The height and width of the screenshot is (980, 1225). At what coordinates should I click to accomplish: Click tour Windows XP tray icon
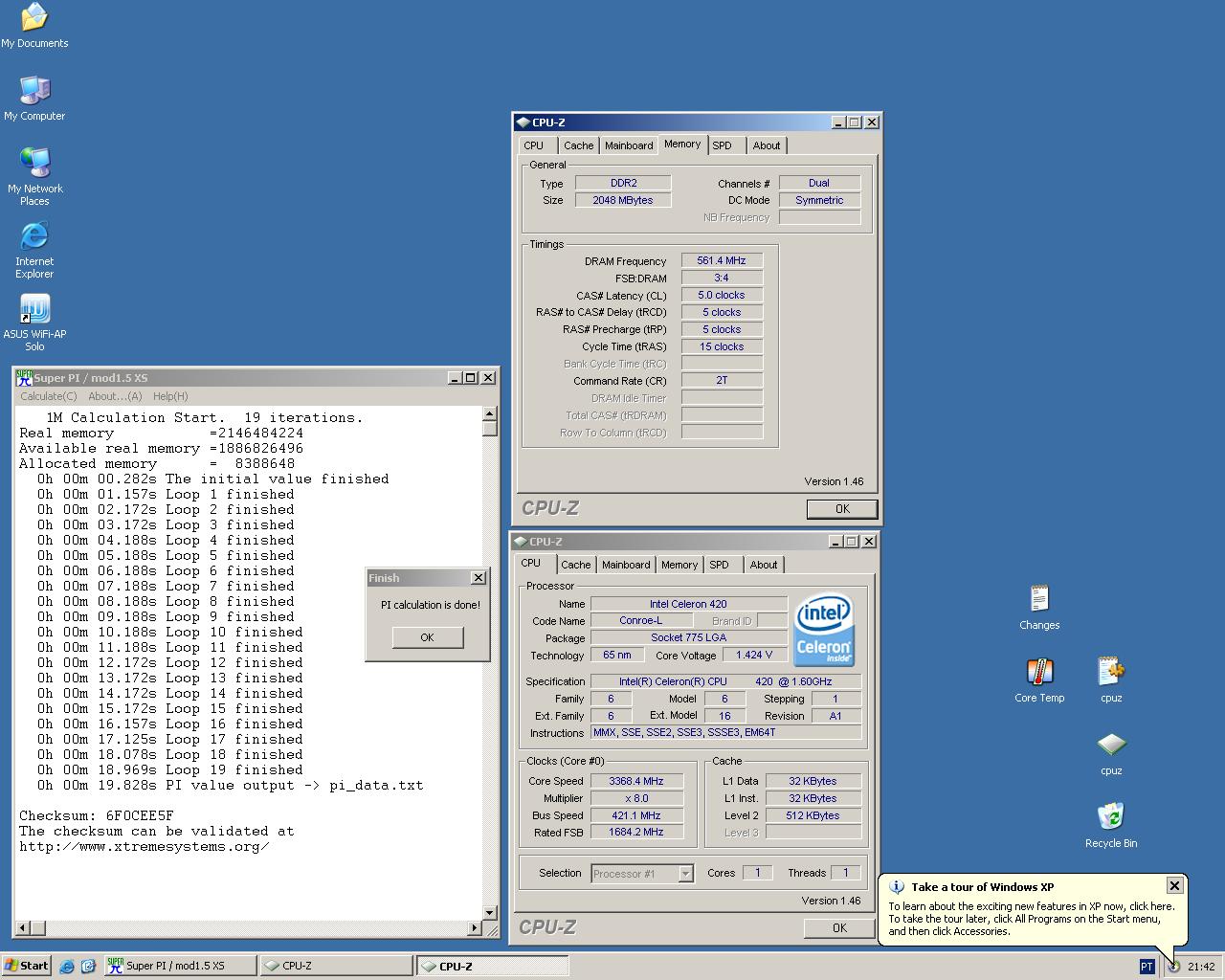click(1173, 966)
